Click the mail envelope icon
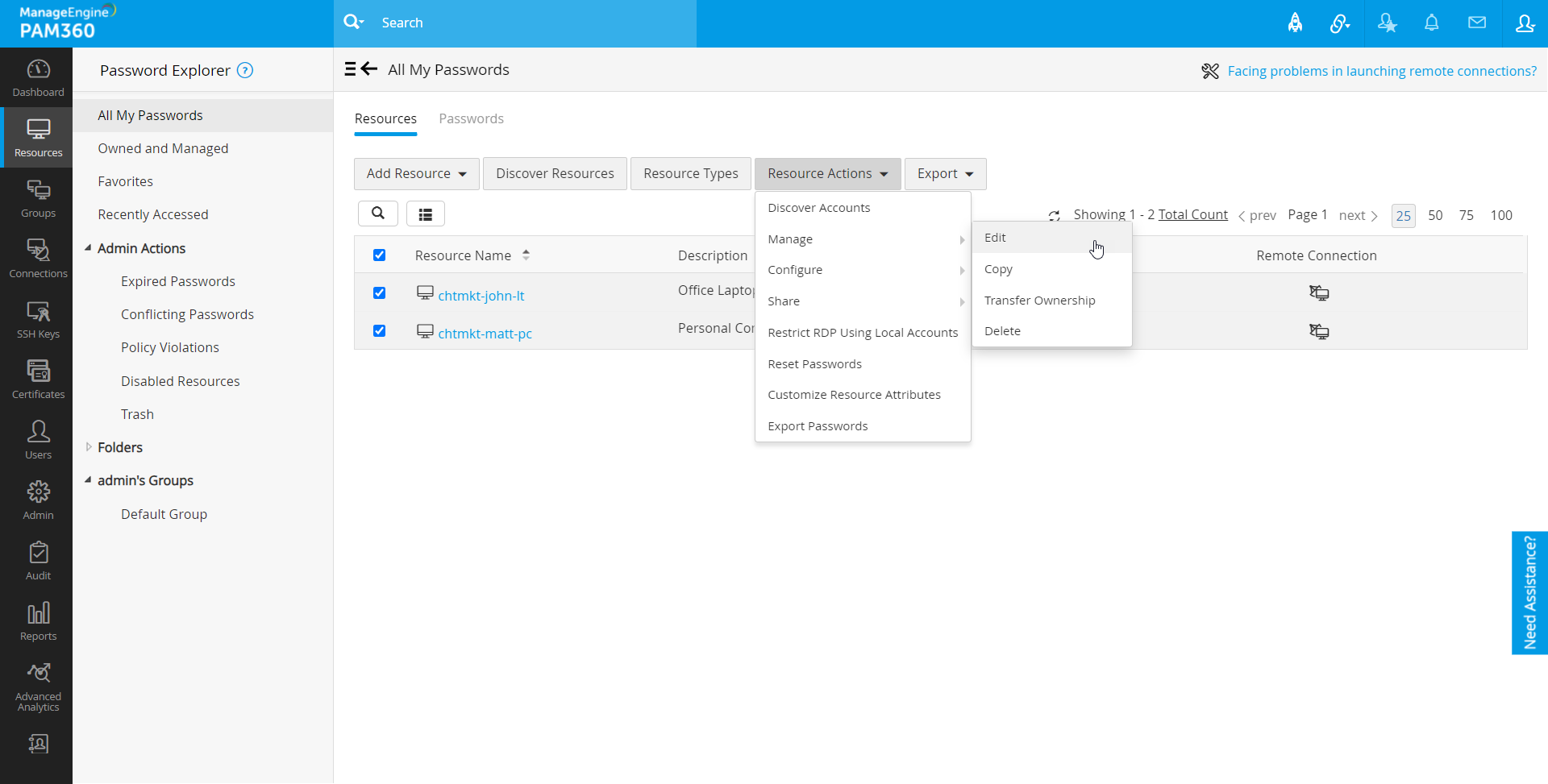Image resolution: width=1548 pixels, height=784 pixels. (x=1476, y=23)
